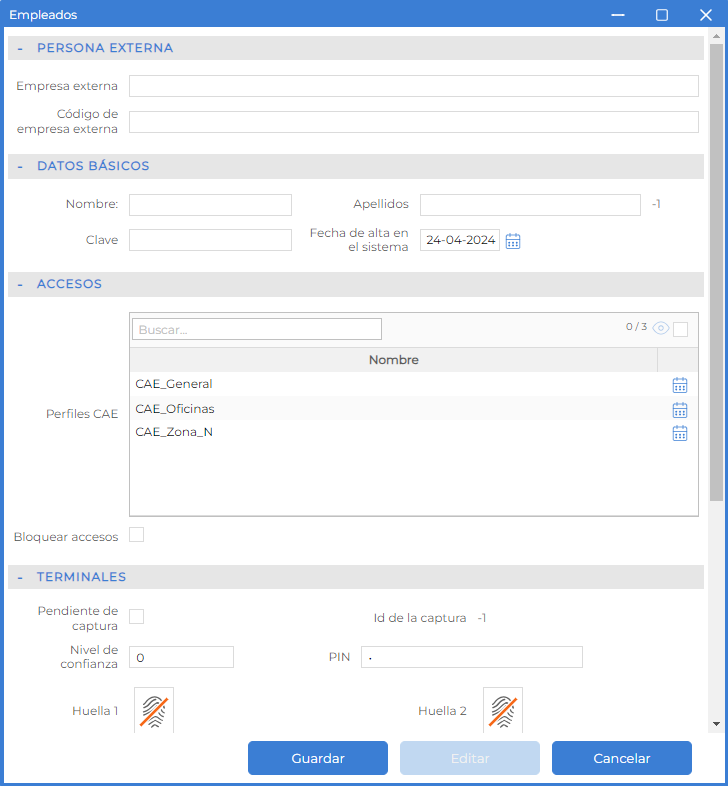Focus the Empresa externa field
728x786 pixels.
click(414, 86)
